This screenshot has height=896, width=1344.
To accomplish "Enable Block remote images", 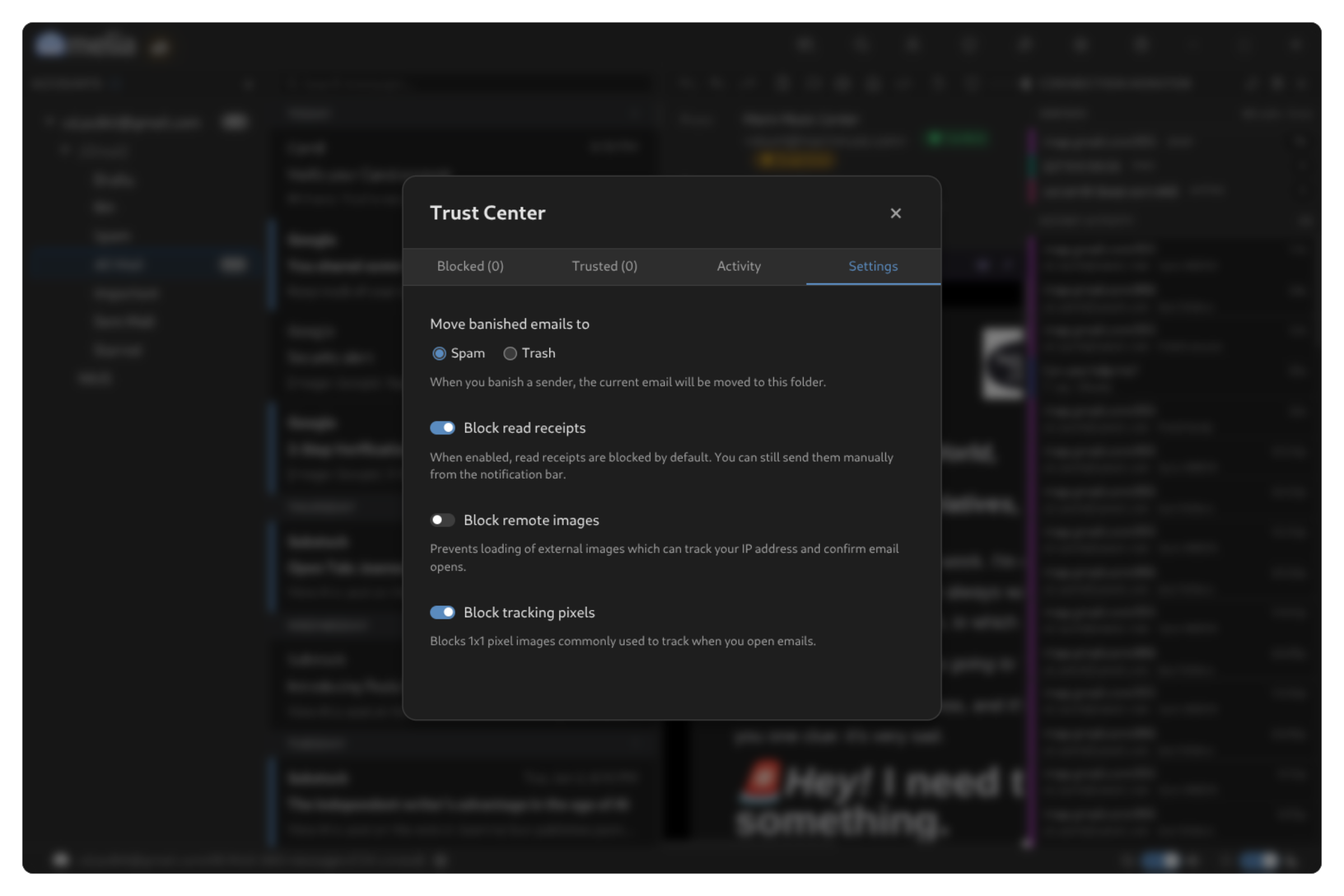I will 442,520.
